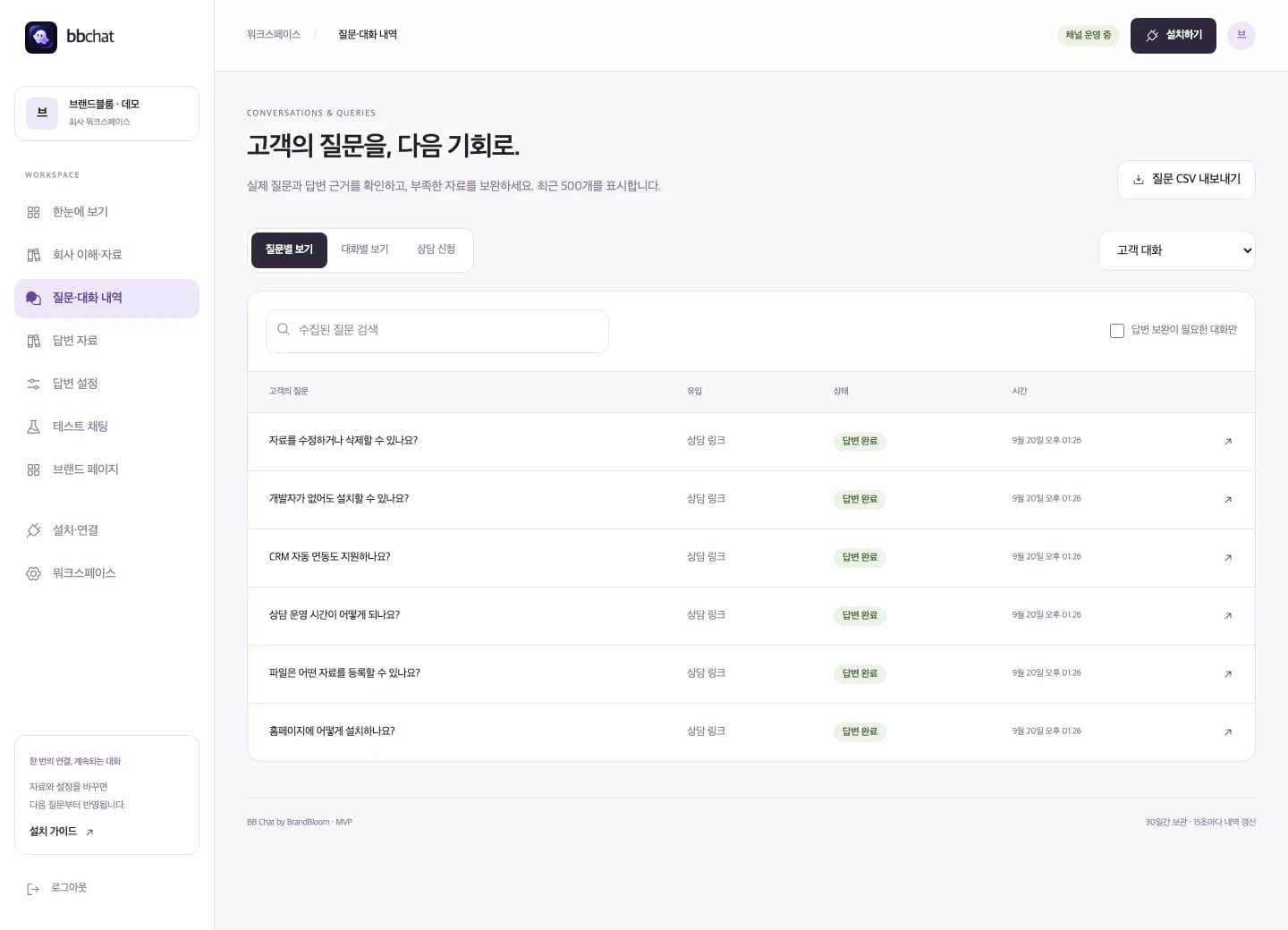The height and width of the screenshot is (930, 1288).
Task: Open 설치·연결 sidebar item
Action: click(106, 530)
